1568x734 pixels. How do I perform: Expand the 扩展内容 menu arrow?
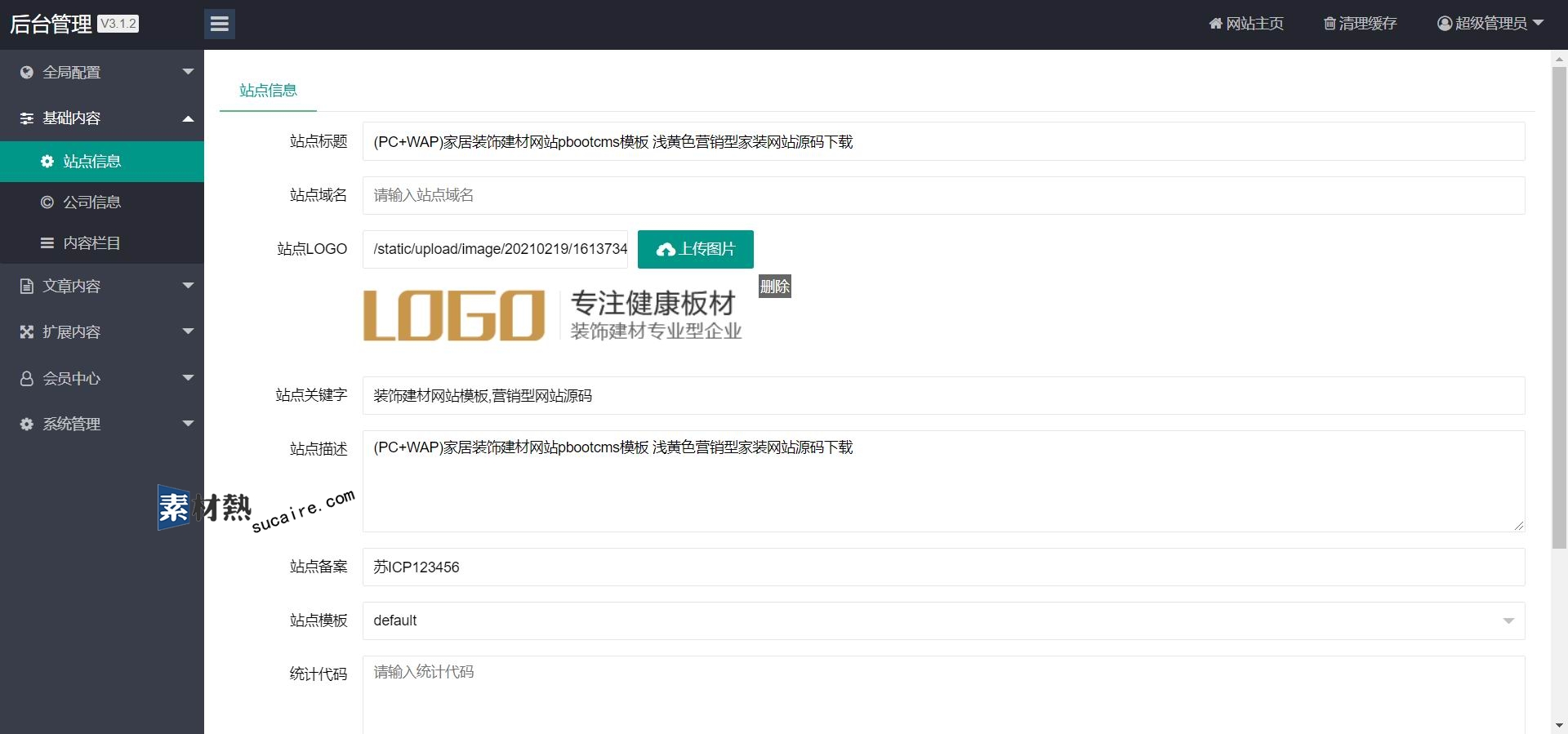pos(188,331)
